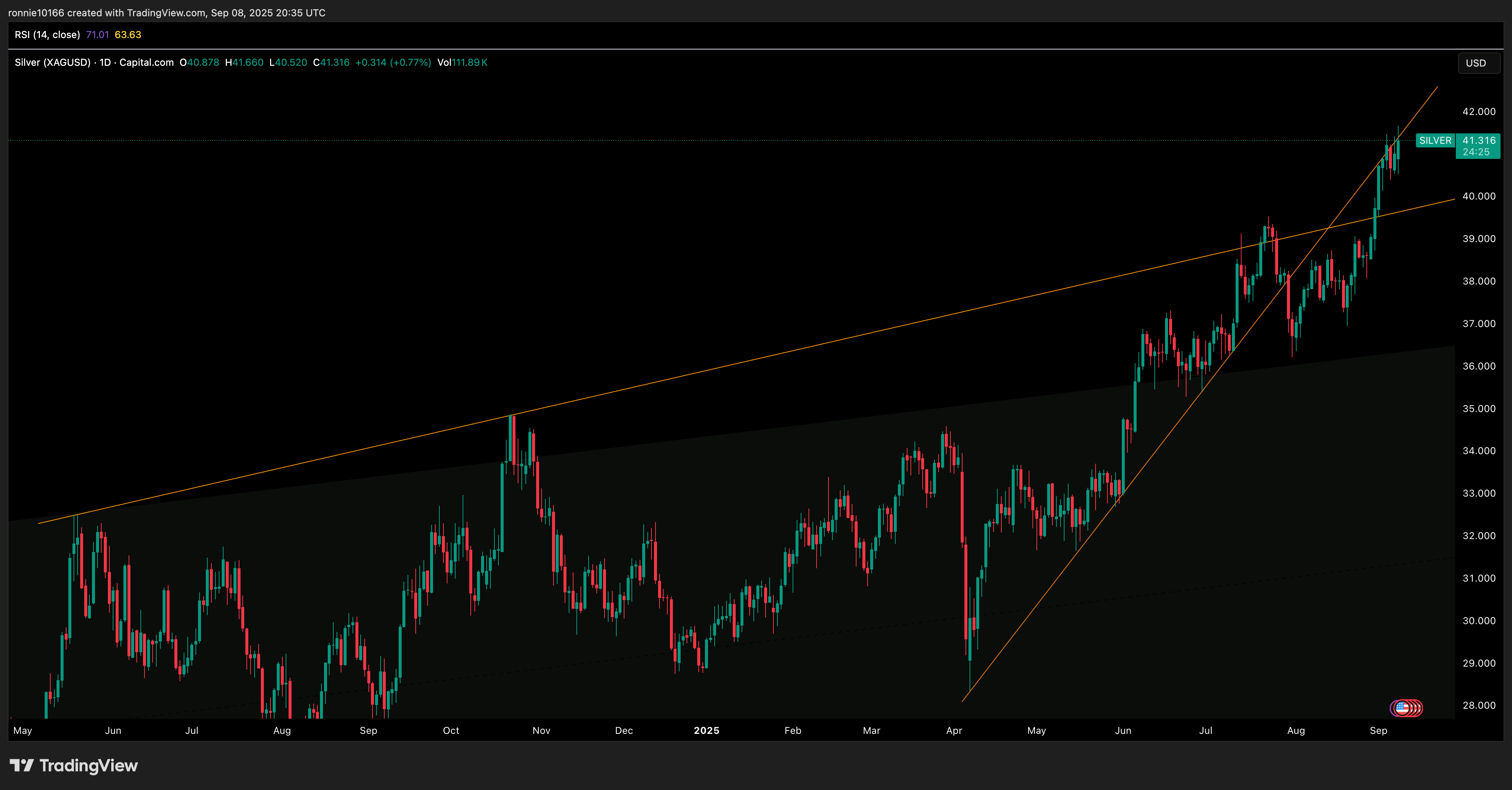Click the TradingView logo at the bottom

coord(74,765)
